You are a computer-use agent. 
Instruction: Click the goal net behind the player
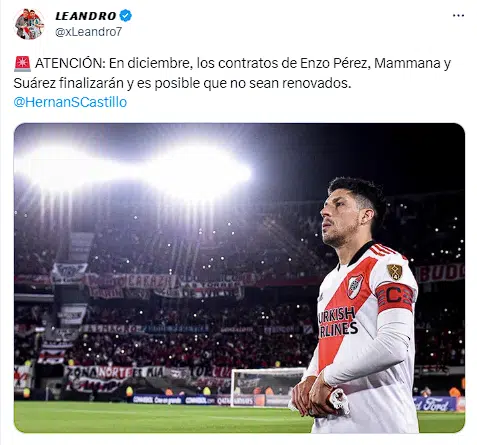[x=265, y=387]
